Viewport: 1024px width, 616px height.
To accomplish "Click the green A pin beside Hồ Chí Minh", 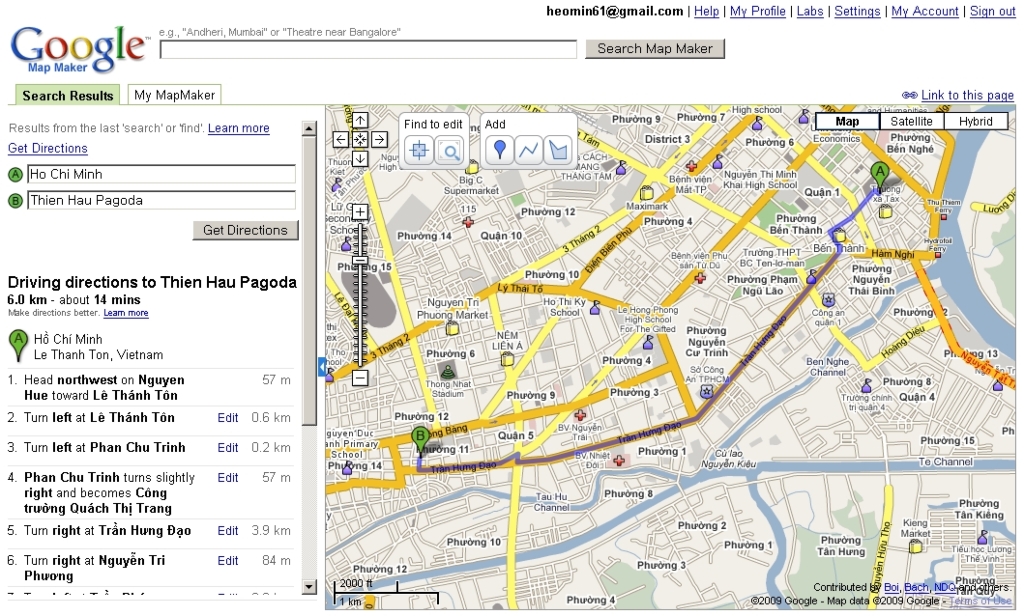I will (x=18, y=344).
